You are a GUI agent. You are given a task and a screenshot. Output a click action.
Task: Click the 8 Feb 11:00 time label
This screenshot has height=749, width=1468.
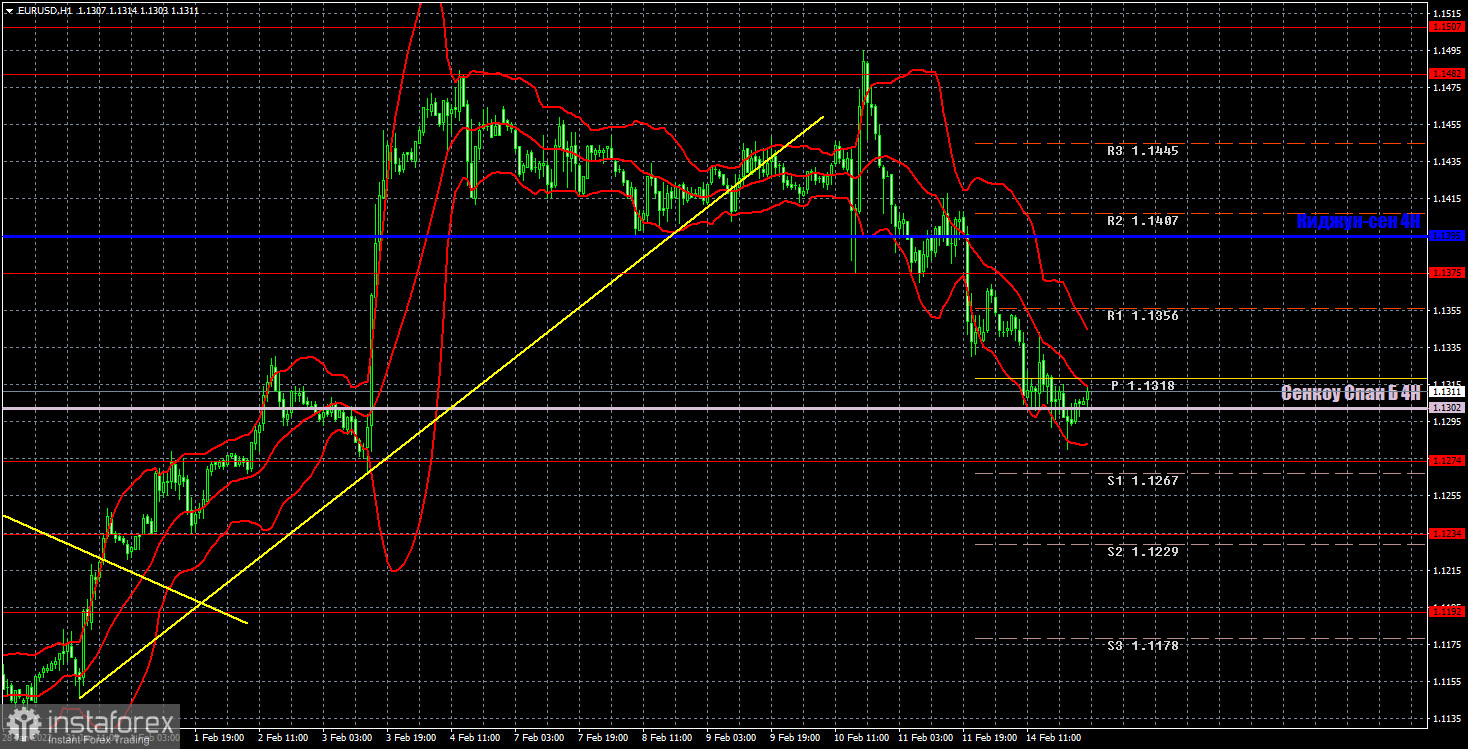tap(666, 738)
